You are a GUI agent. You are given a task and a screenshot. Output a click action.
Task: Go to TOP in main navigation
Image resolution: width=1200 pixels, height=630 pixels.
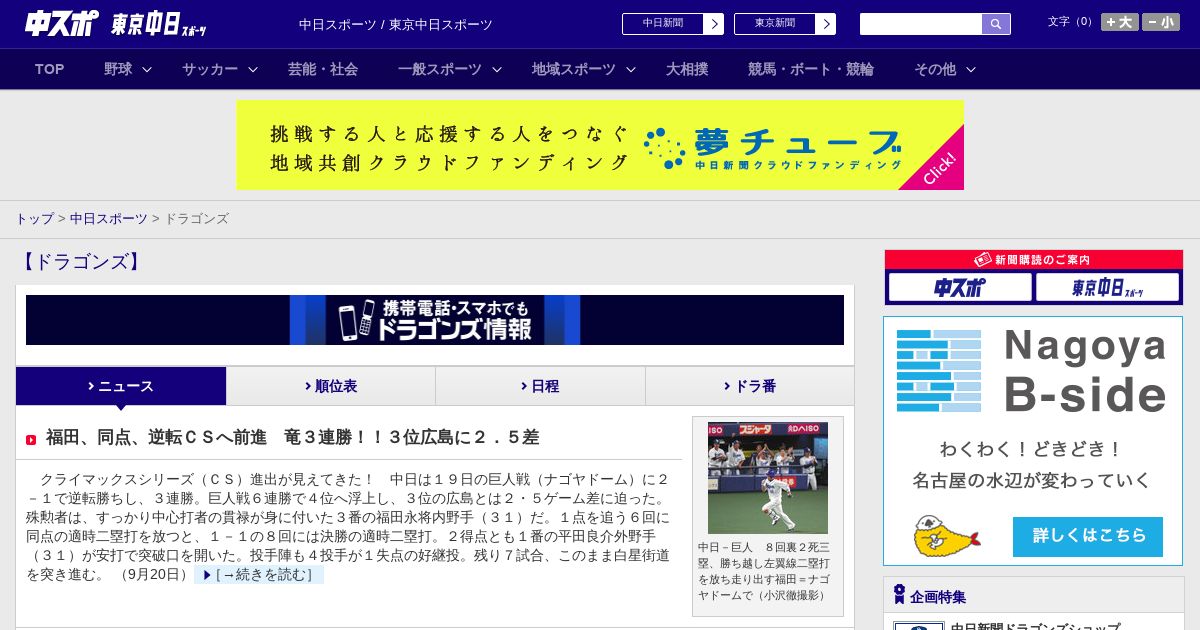(x=50, y=69)
